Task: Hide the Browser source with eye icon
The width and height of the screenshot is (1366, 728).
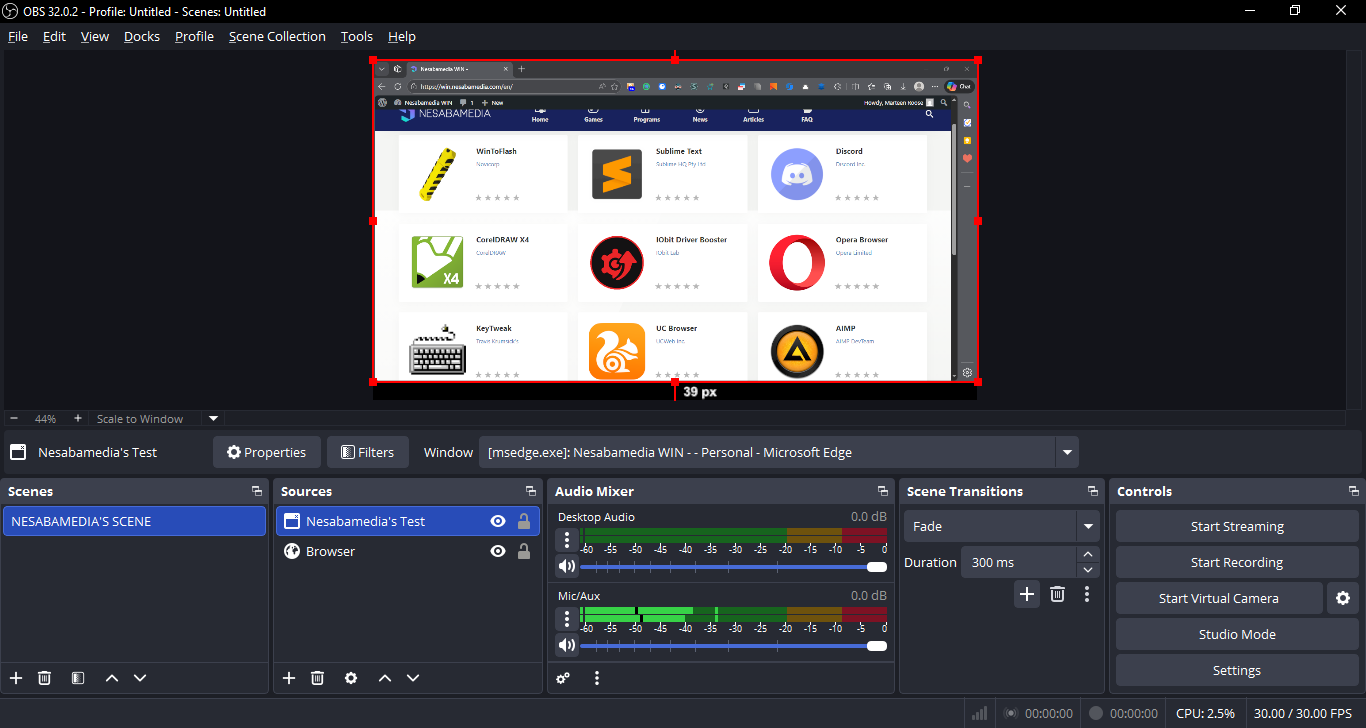Action: [x=497, y=551]
